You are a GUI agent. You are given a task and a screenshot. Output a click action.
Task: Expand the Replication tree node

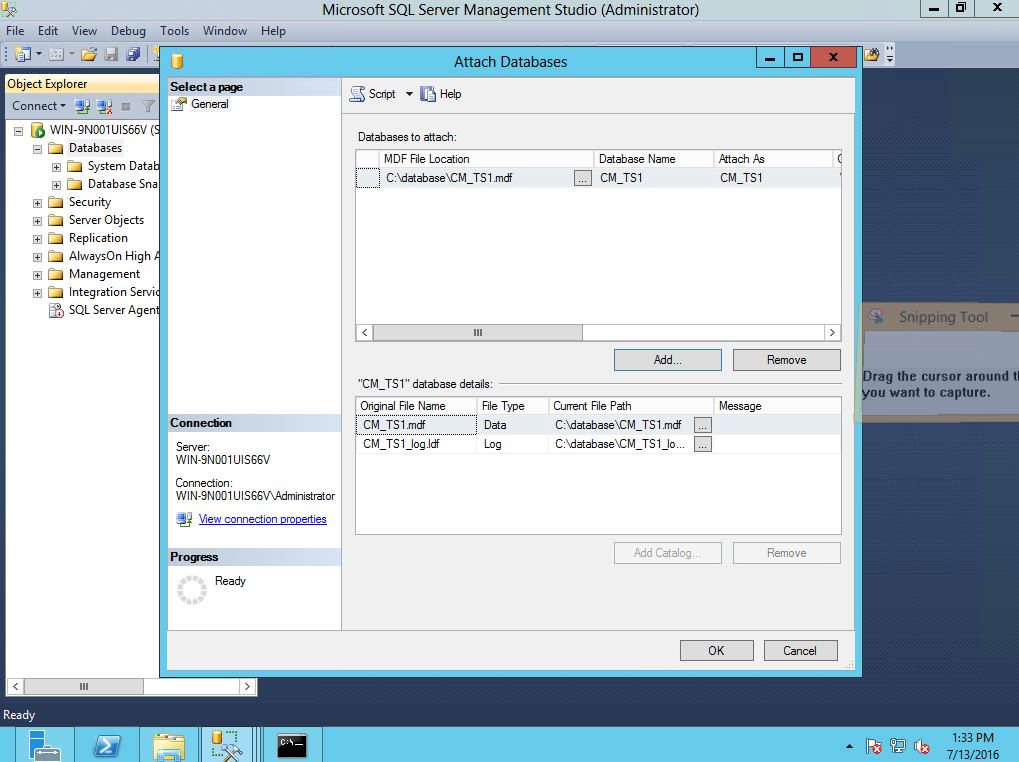pos(38,239)
